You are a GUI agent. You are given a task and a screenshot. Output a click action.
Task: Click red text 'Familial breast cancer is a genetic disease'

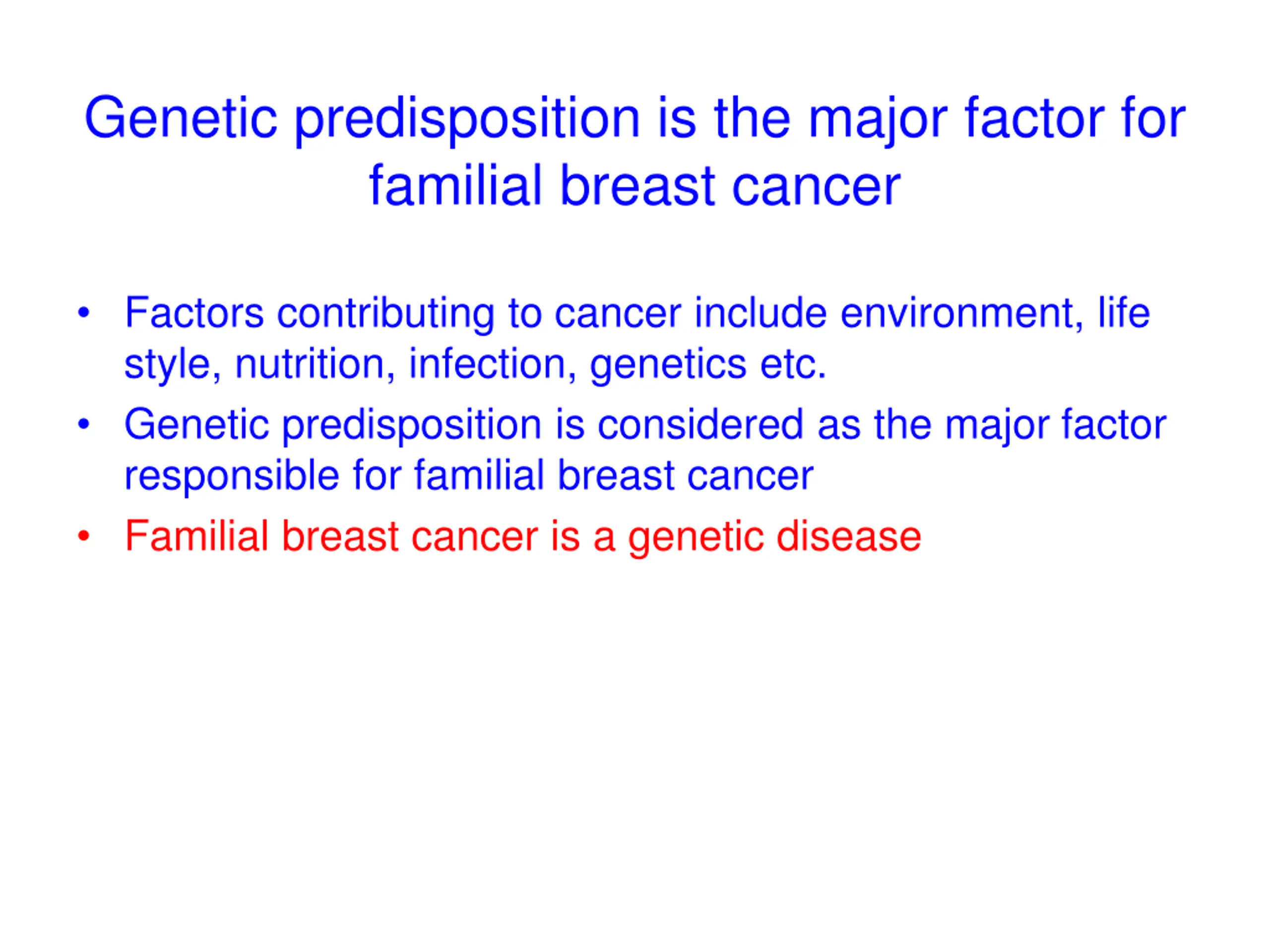coord(523,537)
